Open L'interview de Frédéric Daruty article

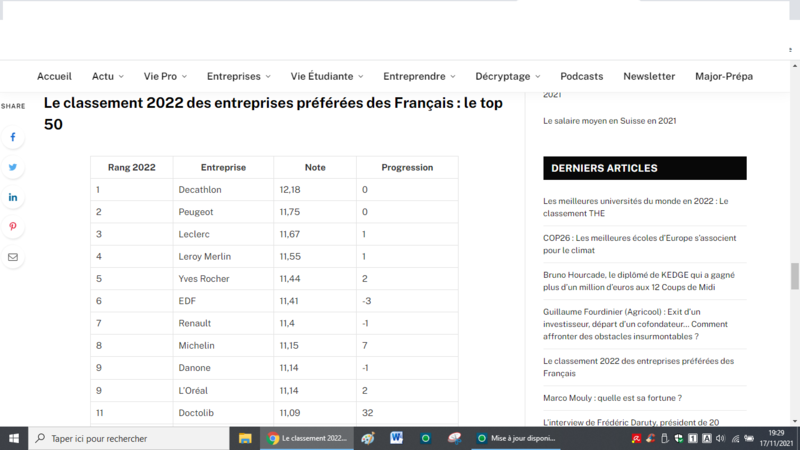pyautogui.click(x=631, y=422)
